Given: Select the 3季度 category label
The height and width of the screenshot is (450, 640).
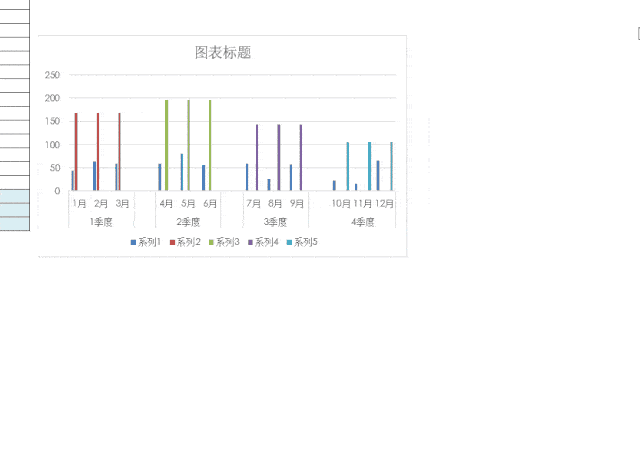Looking at the screenshot, I should click(275, 222).
